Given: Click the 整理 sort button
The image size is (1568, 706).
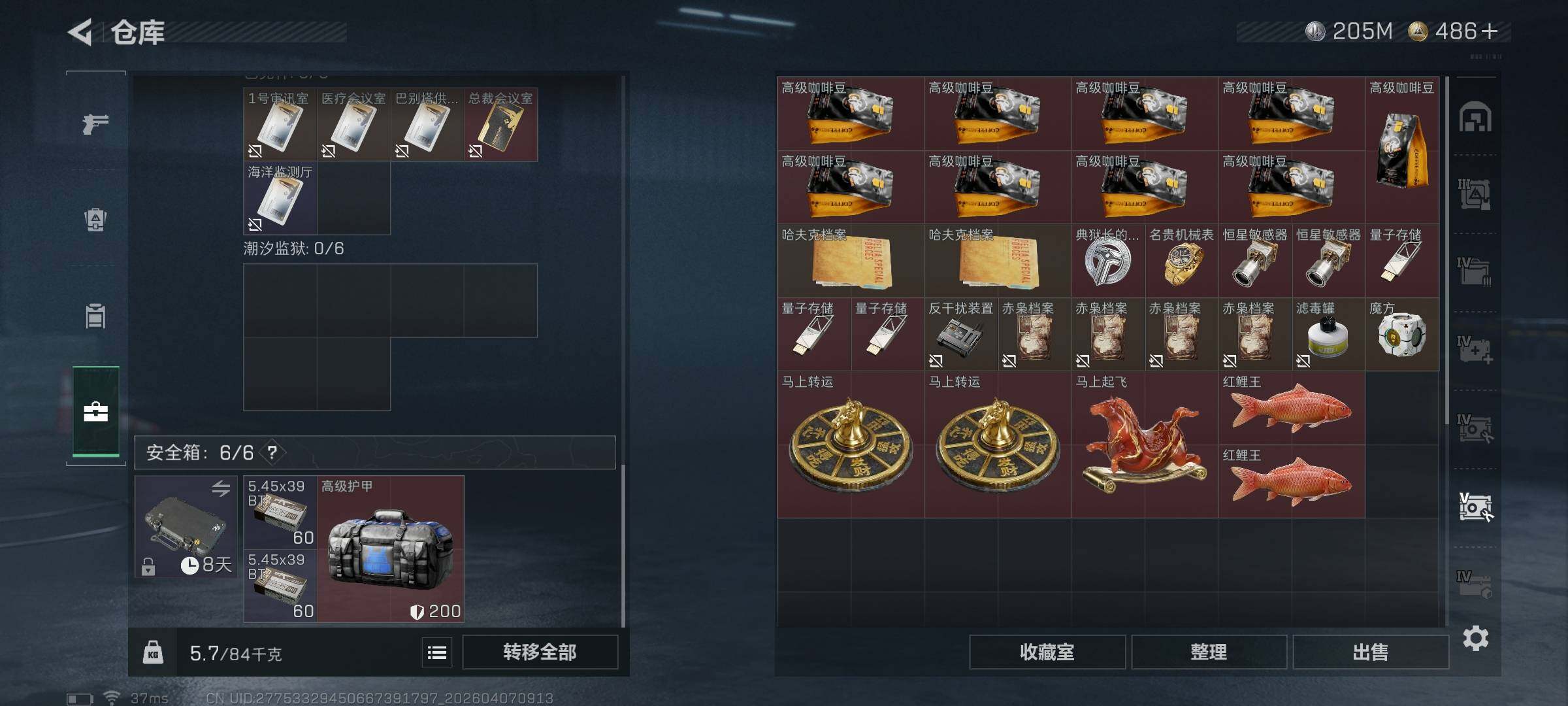Looking at the screenshot, I should (x=1209, y=652).
